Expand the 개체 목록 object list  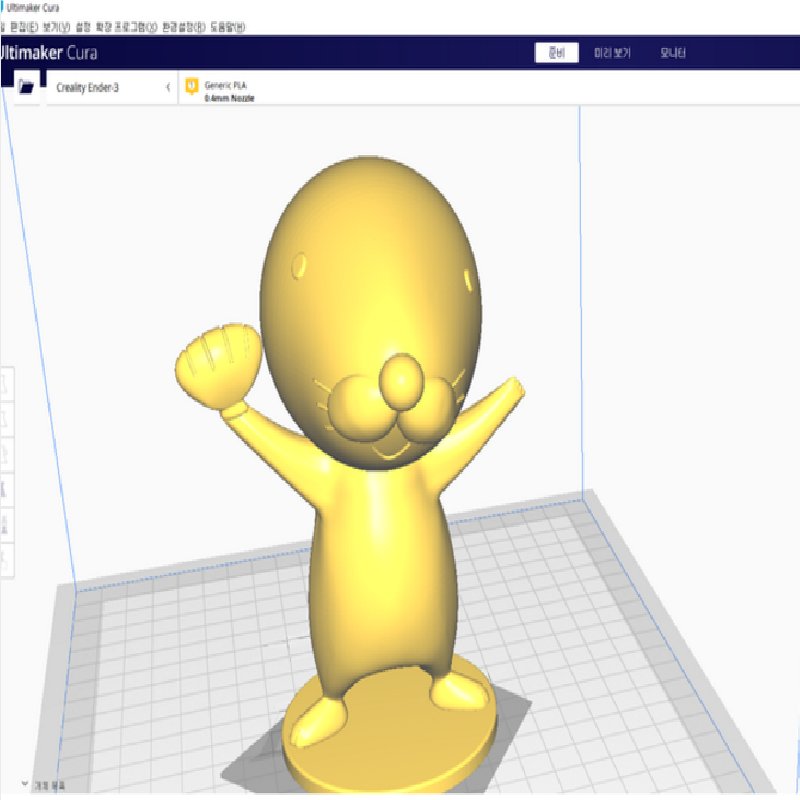click(x=44, y=785)
